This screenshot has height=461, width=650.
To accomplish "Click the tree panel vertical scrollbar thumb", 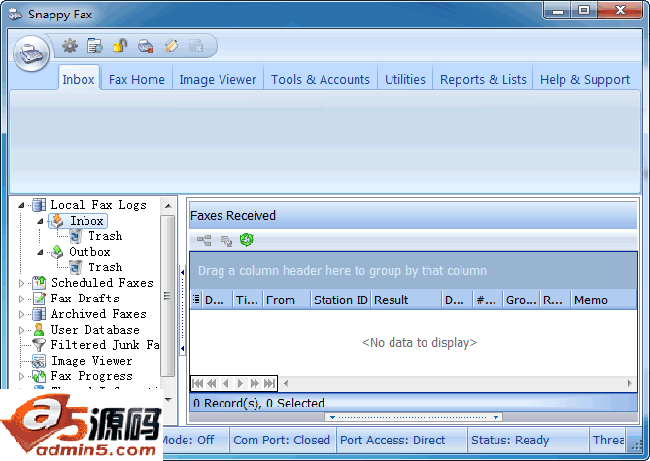I will (x=168, y=296).
